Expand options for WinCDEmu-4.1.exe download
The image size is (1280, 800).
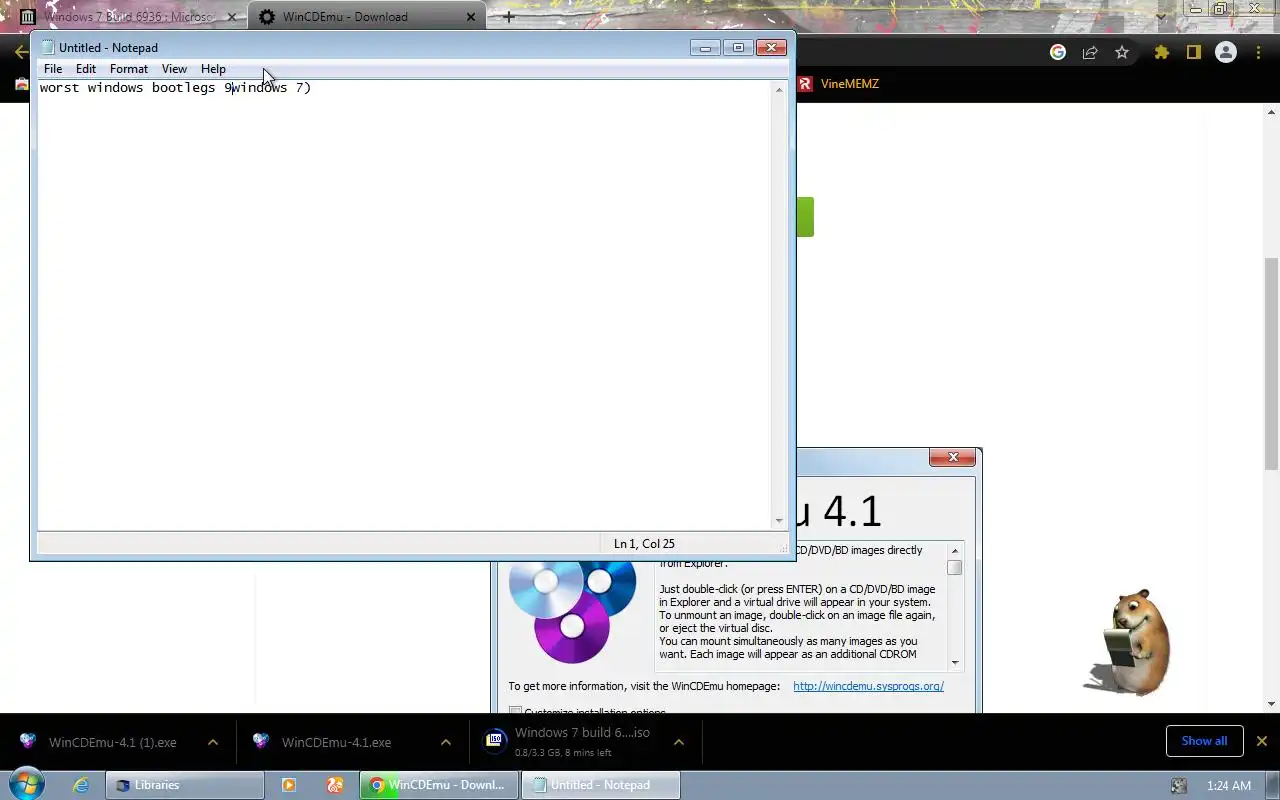[446, 742]
